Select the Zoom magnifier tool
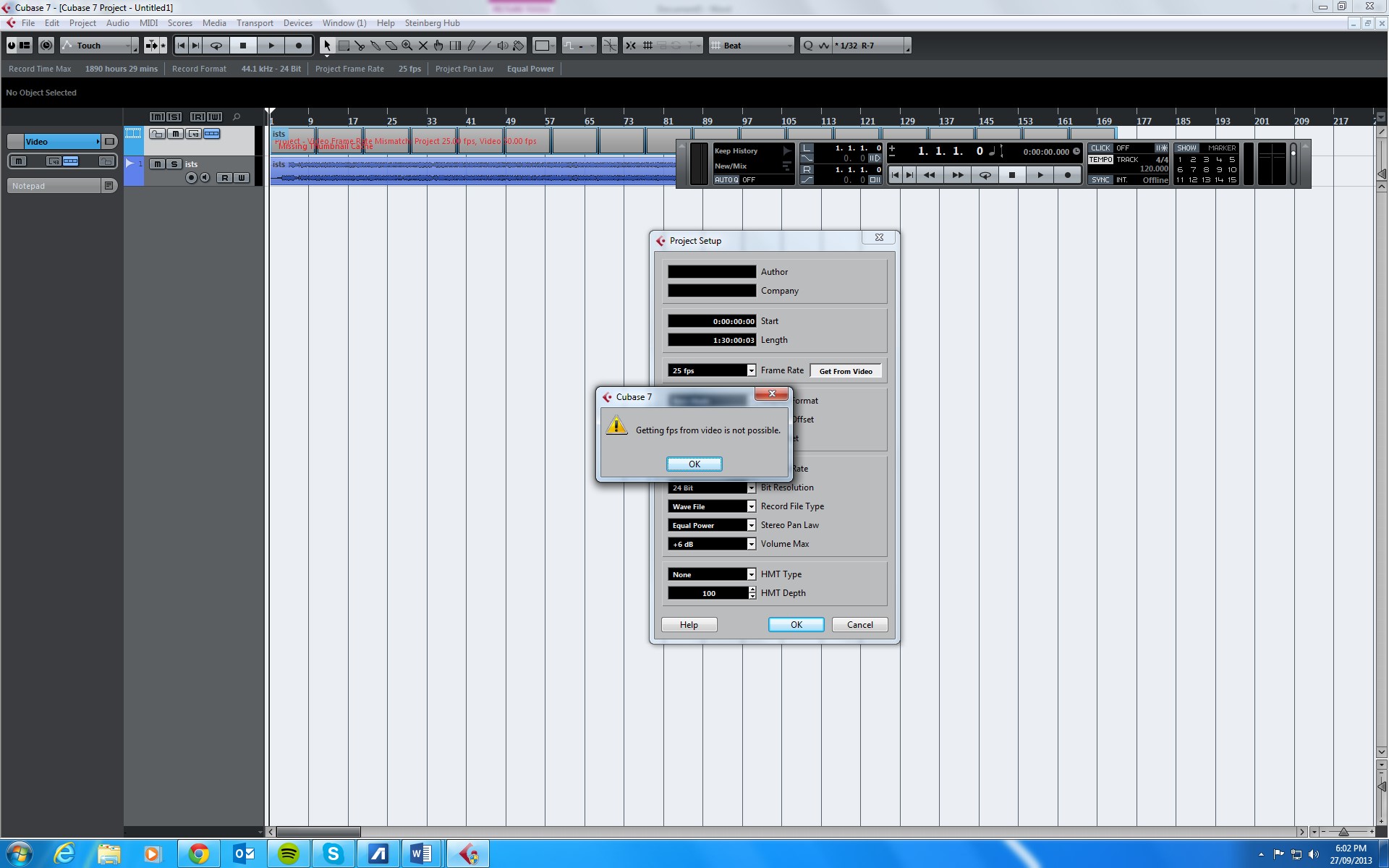This screenshot has height=868, width=1389. coord(407,46)
